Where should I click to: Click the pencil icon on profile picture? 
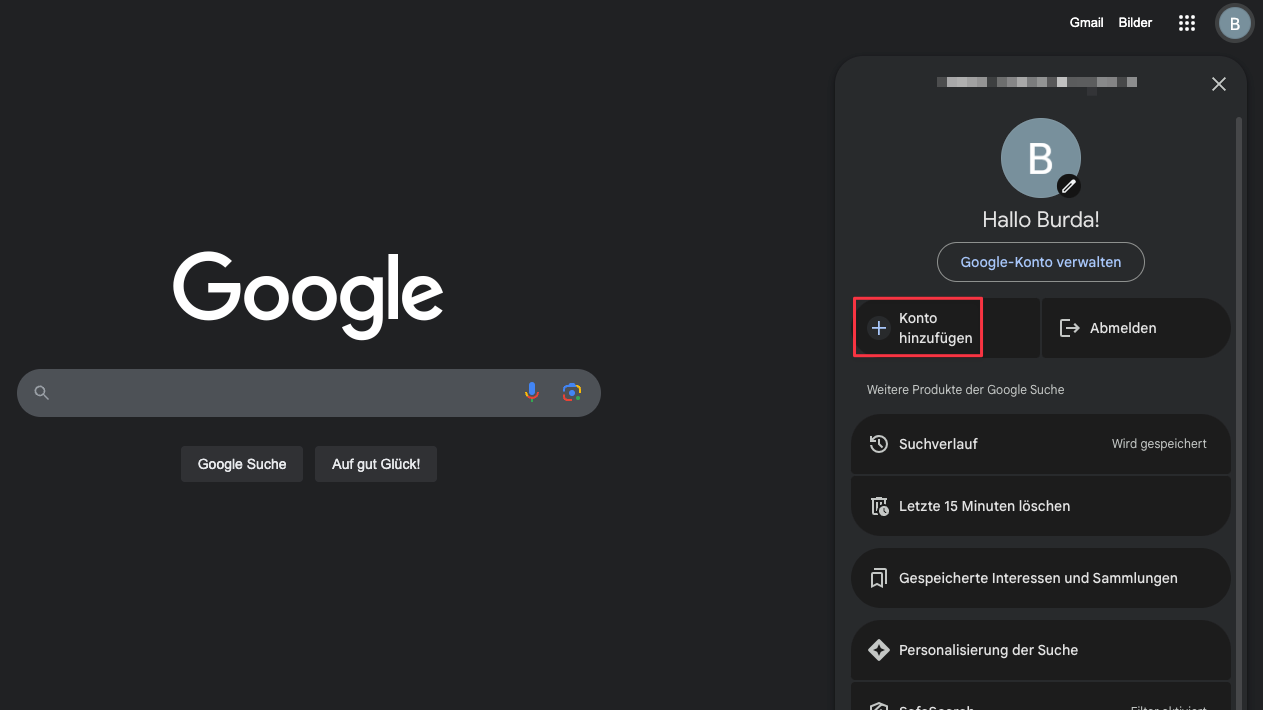[x=1069, y=185]
